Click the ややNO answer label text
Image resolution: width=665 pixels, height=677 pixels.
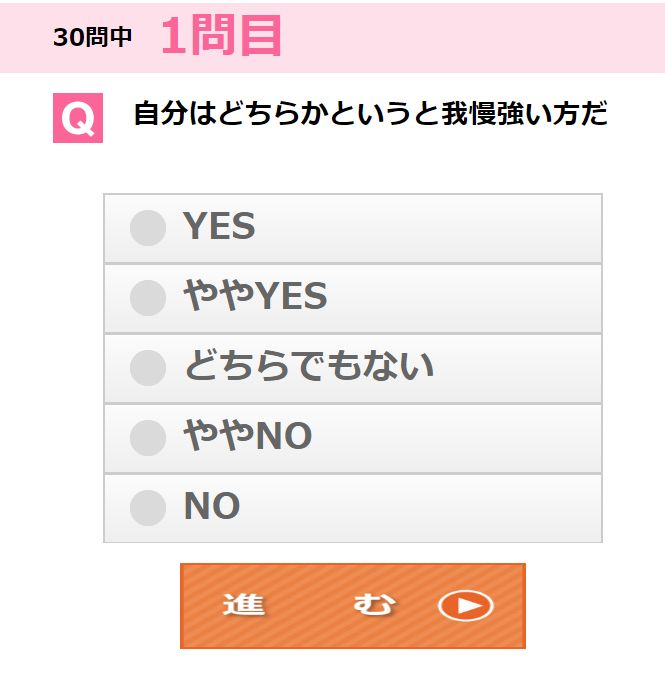(x=248, y=435)
